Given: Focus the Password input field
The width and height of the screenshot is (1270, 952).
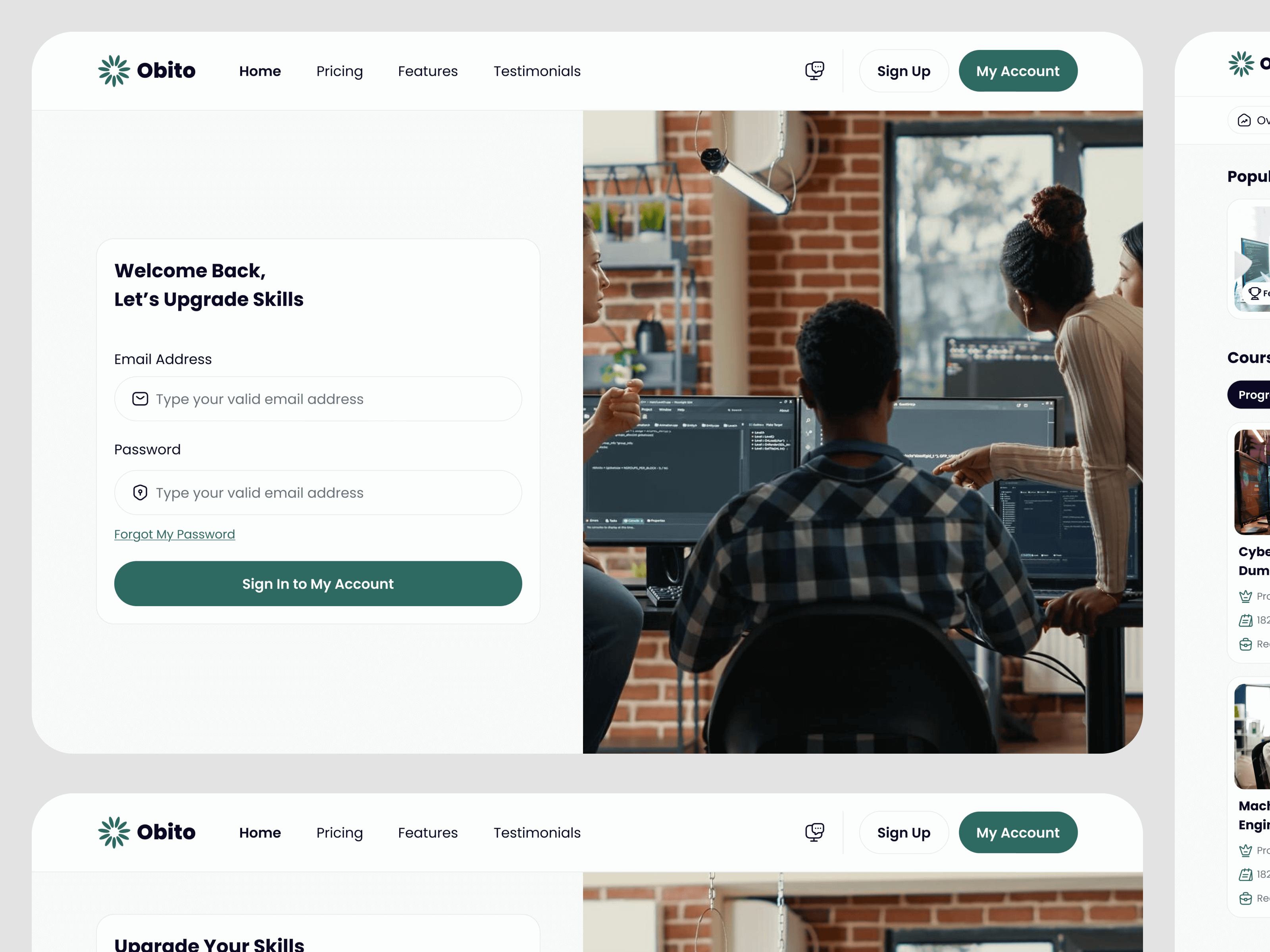Looking at the screenshot, I should [318, 492].
